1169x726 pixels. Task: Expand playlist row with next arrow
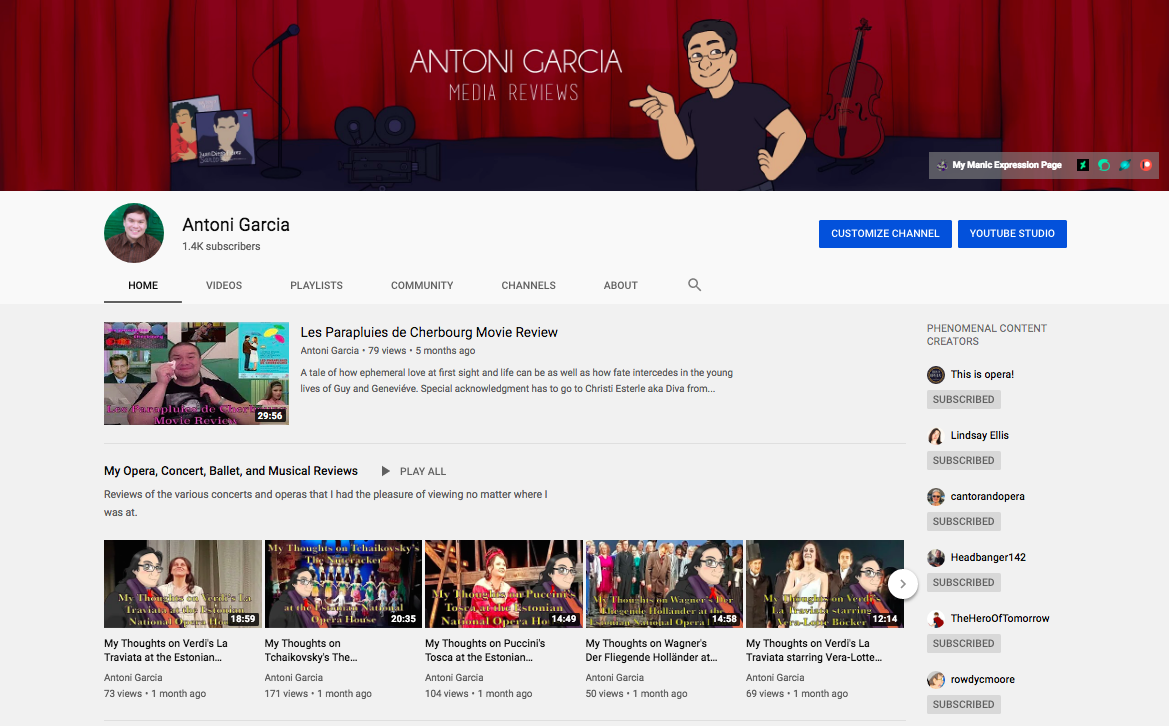[x=902, y=584]
